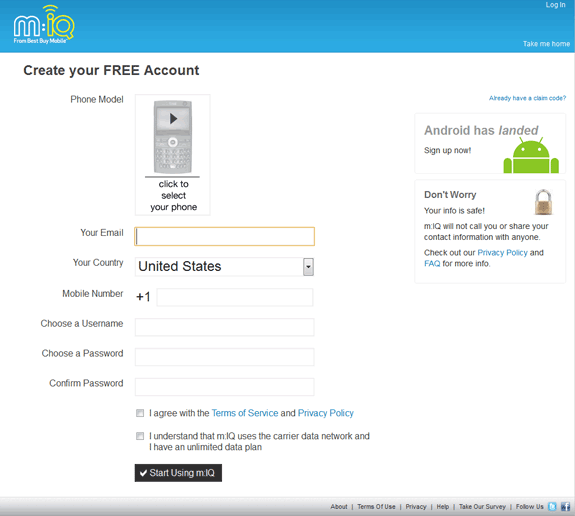Click the green Android robot image
This screenshot has width=575, height=516.
[531, 155]
